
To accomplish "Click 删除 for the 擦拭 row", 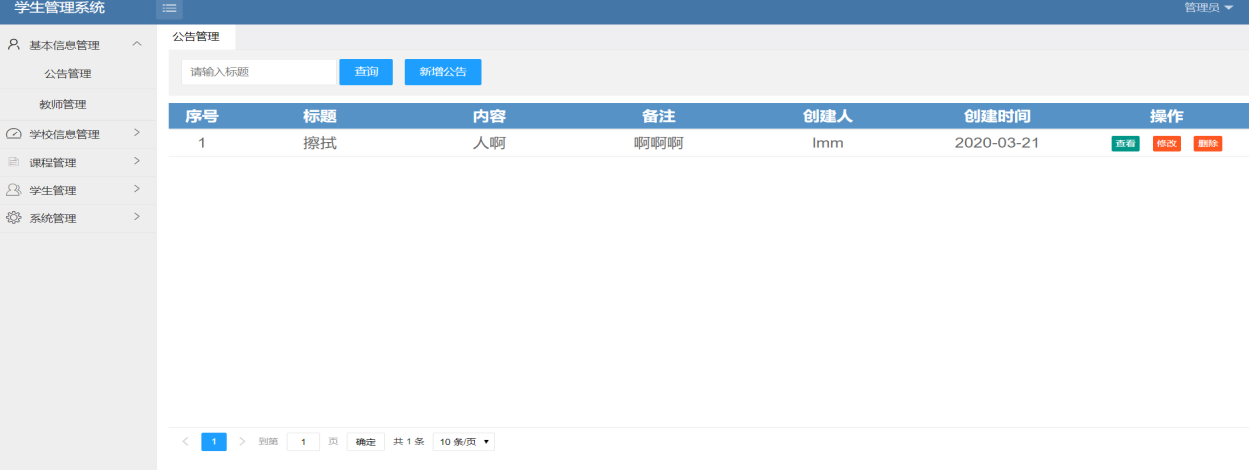I will click(1208, 143).
